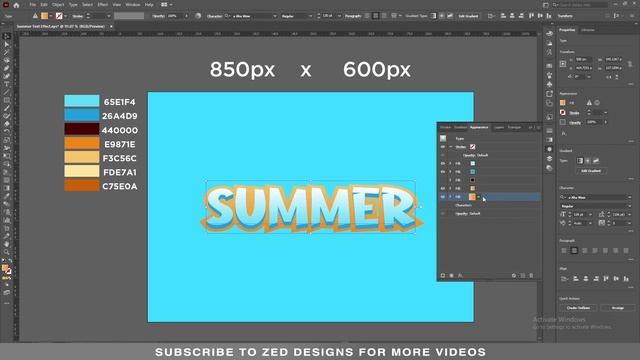Open the Window menu

[x=133, y=4]
